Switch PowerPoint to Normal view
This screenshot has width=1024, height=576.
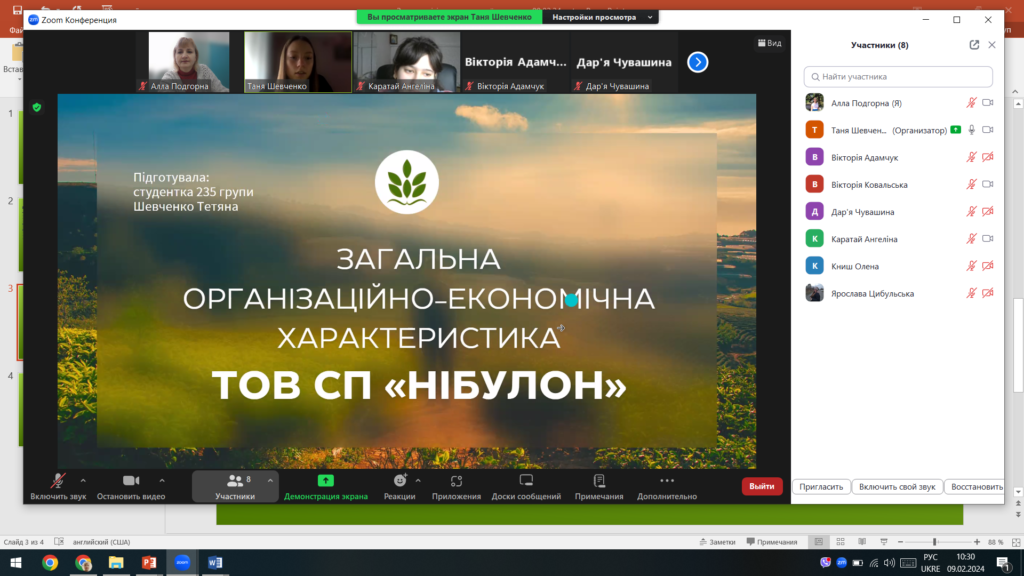tap(818, 542)
